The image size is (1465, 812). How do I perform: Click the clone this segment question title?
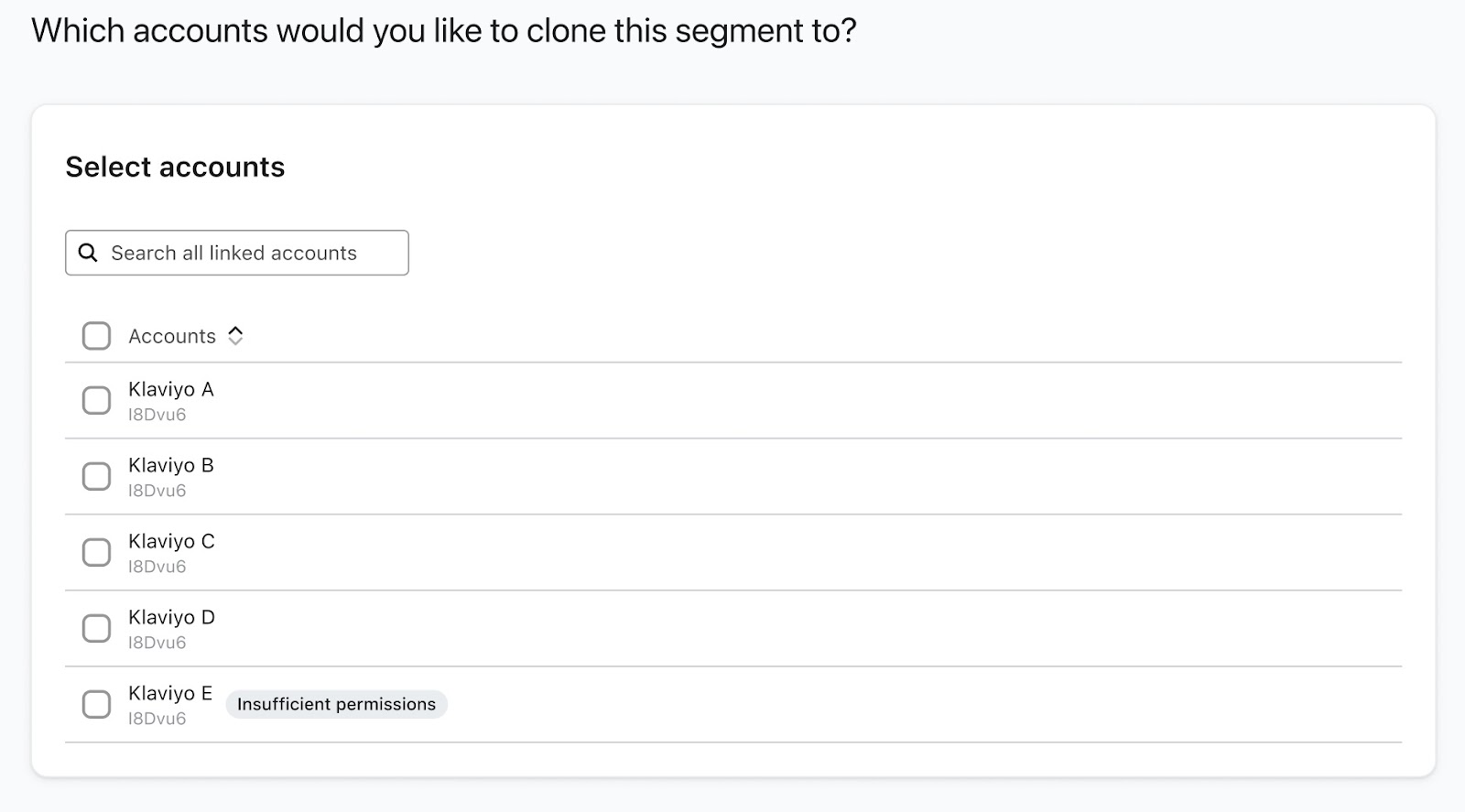(x=444, y=31)
